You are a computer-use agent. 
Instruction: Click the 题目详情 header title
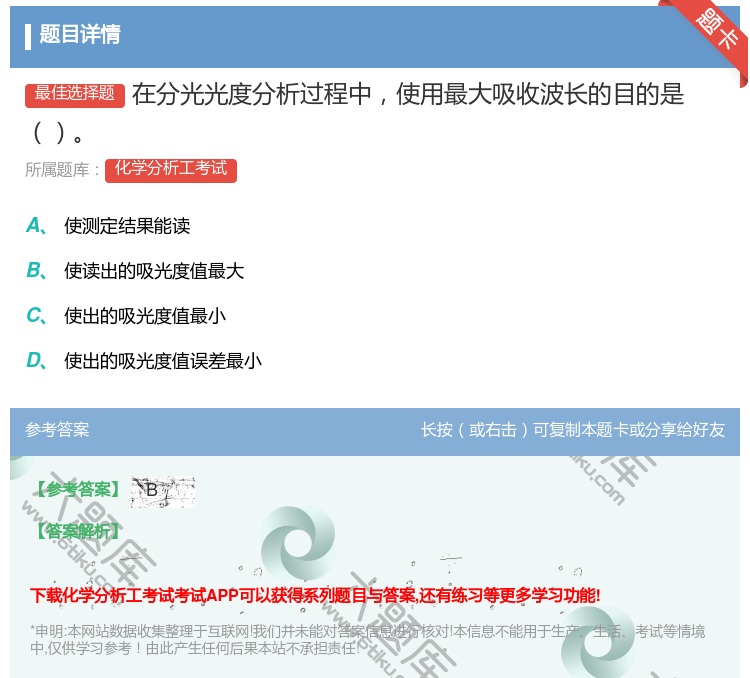(x=80, y=34)
